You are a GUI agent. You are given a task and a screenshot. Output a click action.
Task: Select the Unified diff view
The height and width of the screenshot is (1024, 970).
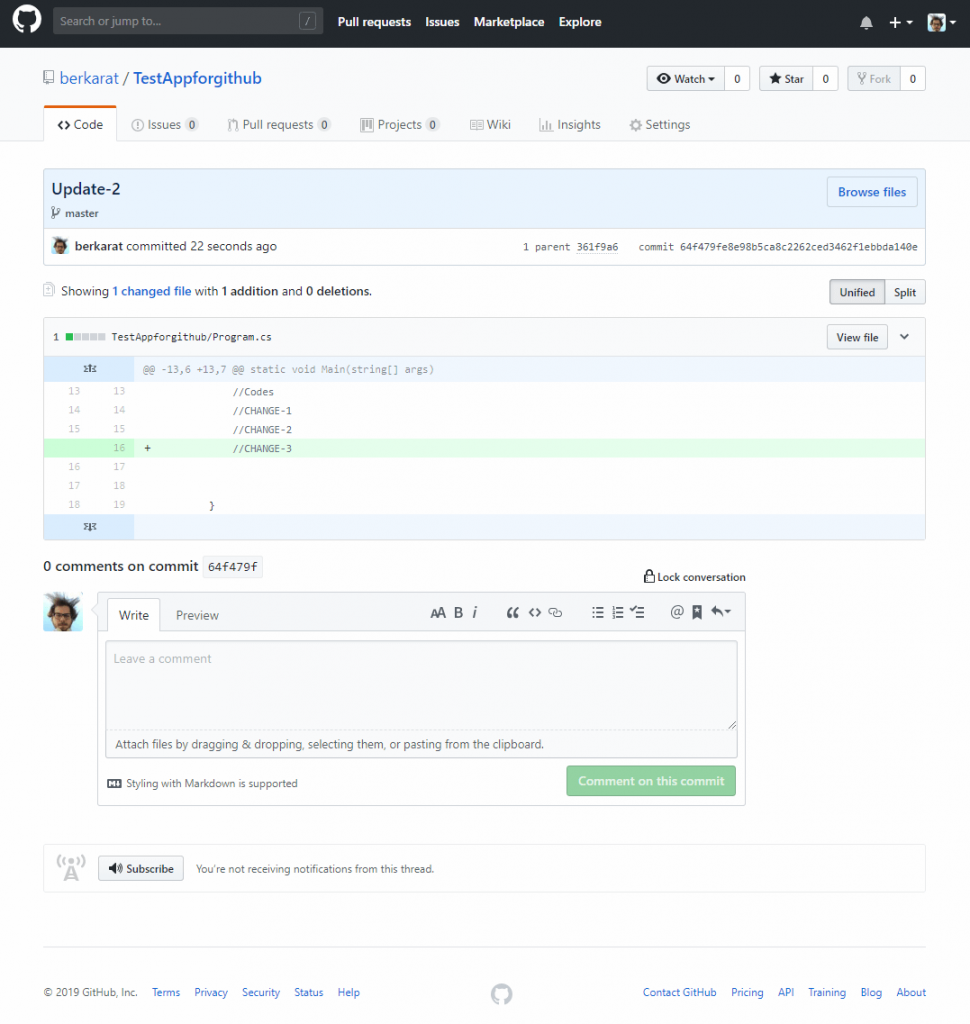click(857, 293)
